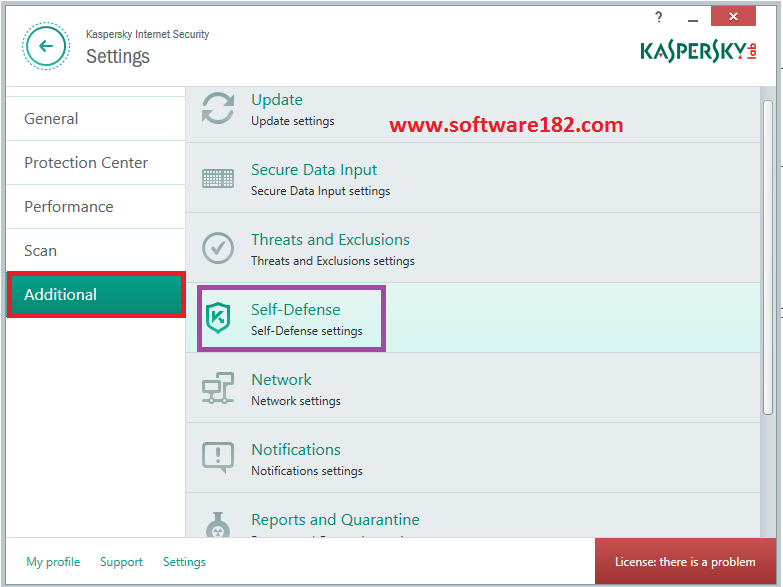The height and width of the screenshot is (587, 783).
Task: Click the Network computers icon
Action: (x=218, y=388)
